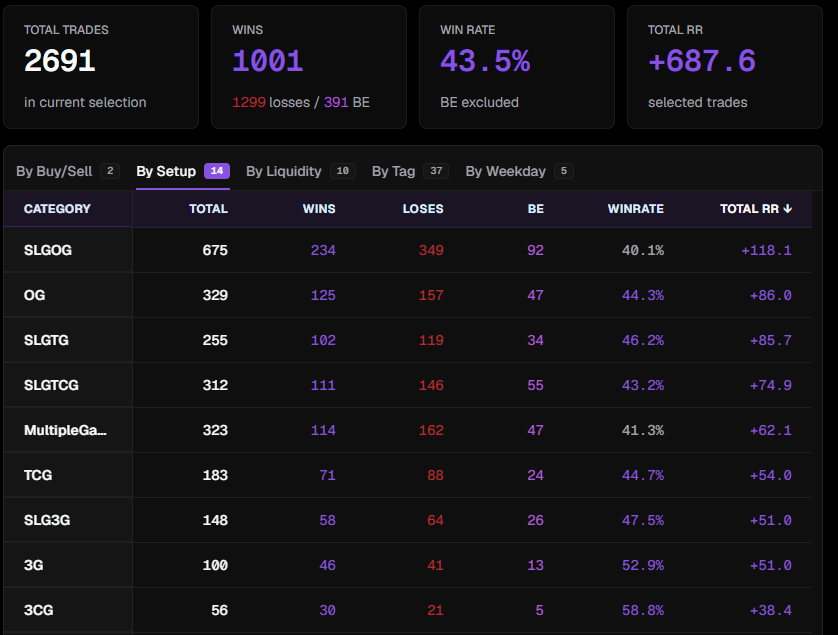Select the 3CG category row

(408, 610)
